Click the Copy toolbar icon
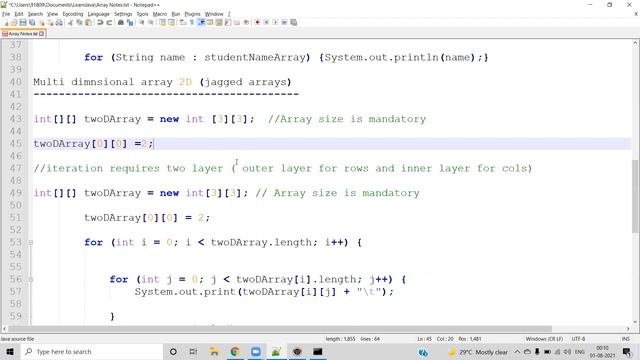Viewport: 640px width, 360px height. 79,22
